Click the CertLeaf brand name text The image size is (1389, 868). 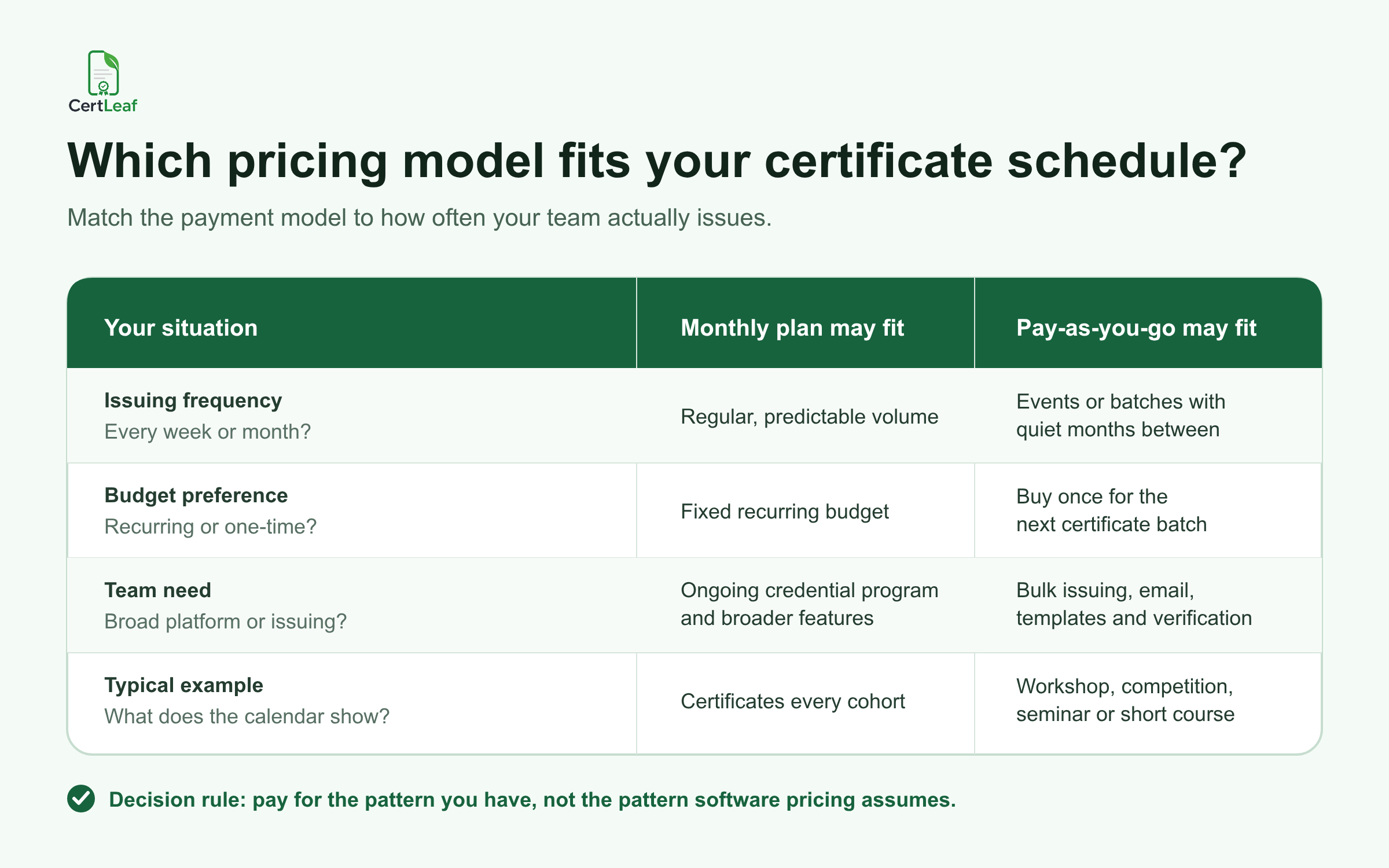(103, 105)
